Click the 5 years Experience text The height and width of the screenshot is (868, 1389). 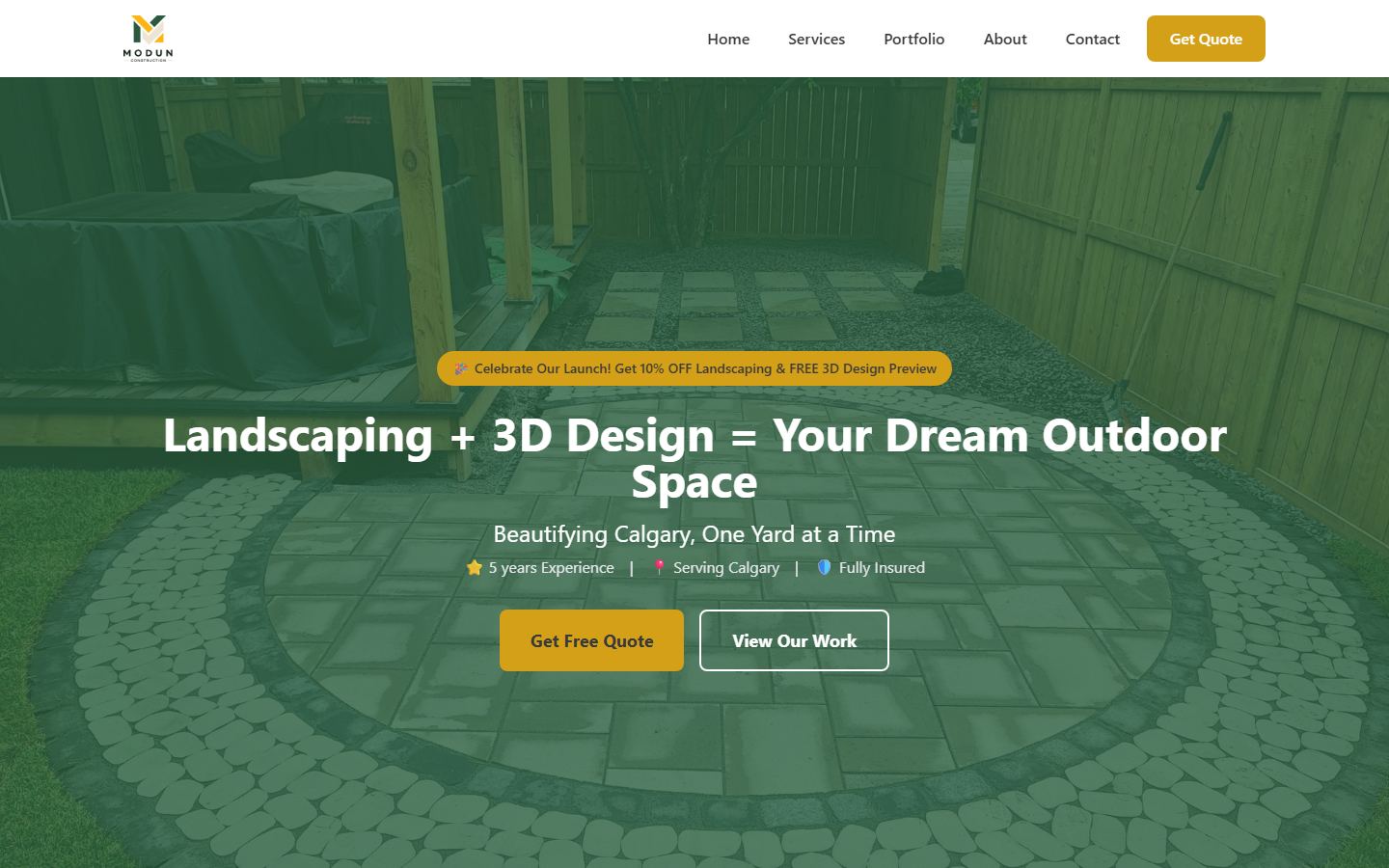pyautogui.click(x=551, y=568)
